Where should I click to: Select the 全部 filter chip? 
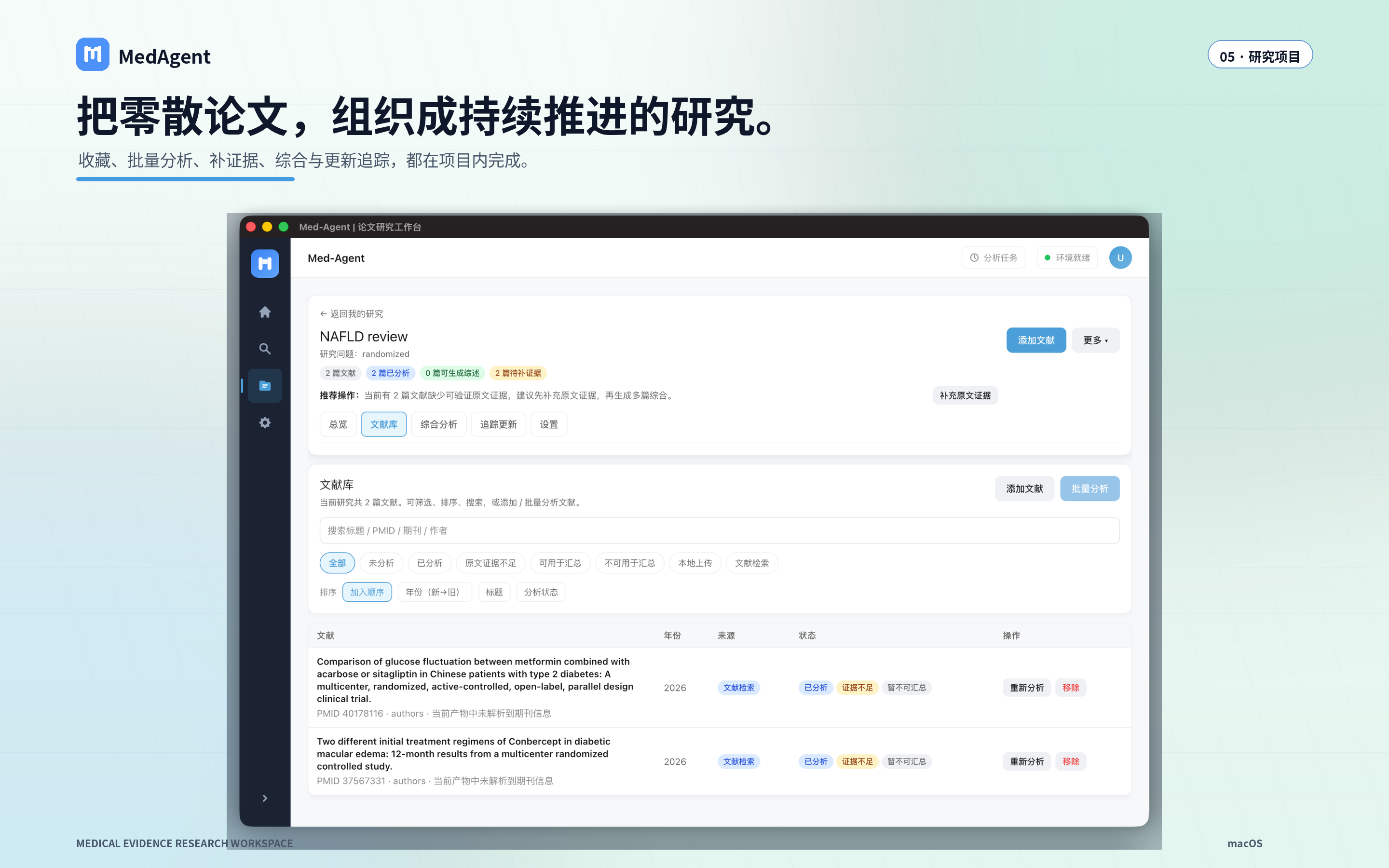(x=337, y=563)
